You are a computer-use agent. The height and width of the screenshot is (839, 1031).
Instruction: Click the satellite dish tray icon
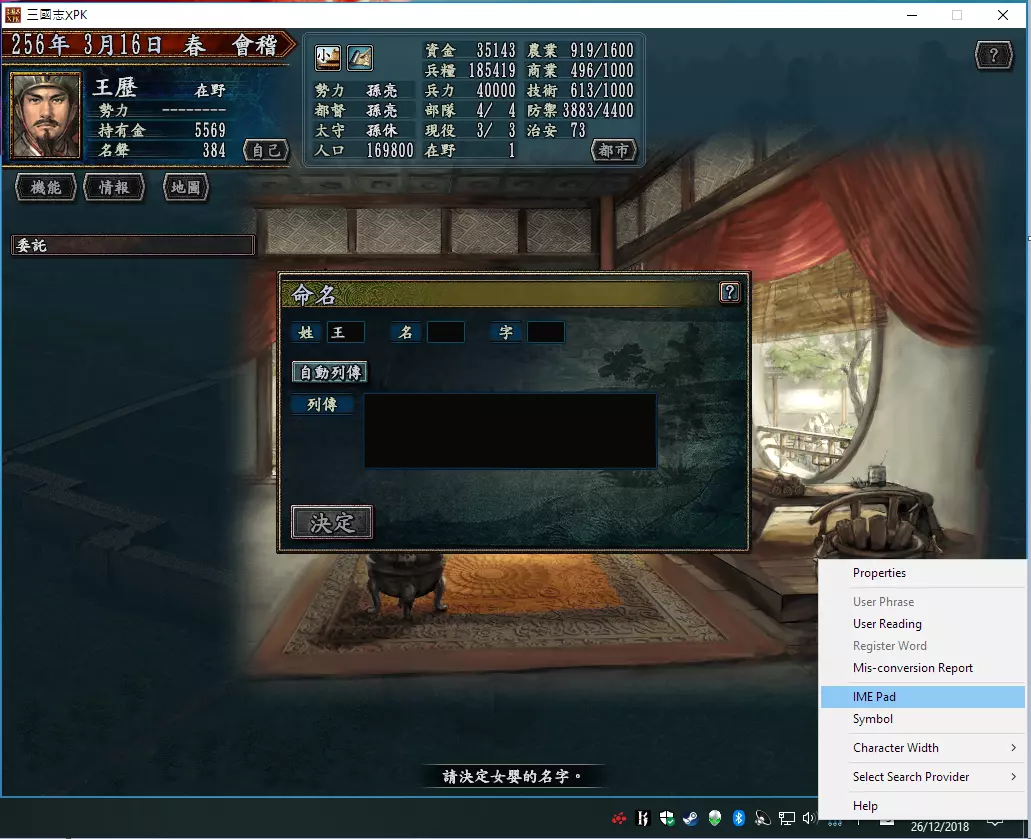click(x=762, y=818)
